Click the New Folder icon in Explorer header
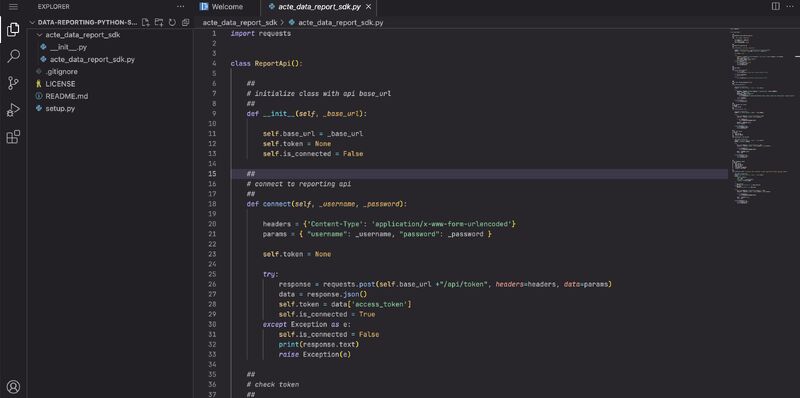The width and height of the screenshot is (800, 398). (x=159, y=22)
